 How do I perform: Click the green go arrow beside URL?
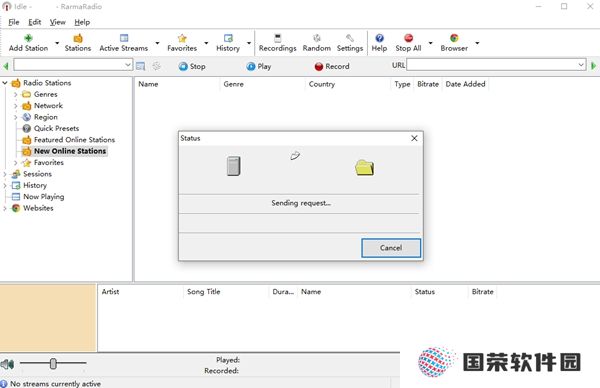pyautogui.click(x=593, y=66)
